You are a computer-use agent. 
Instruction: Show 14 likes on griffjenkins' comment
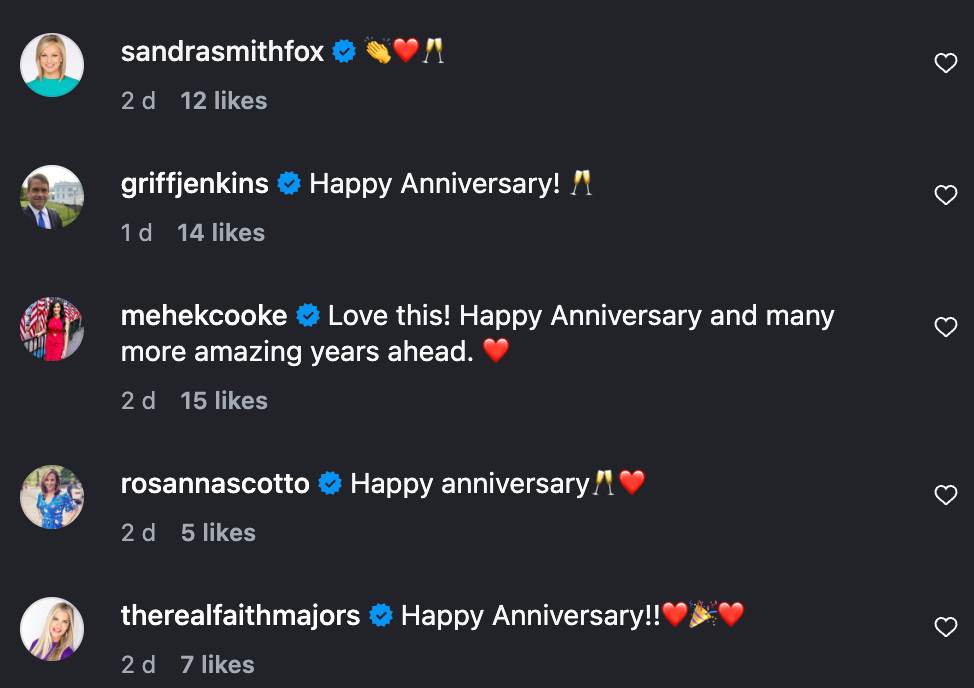[220, 233]
